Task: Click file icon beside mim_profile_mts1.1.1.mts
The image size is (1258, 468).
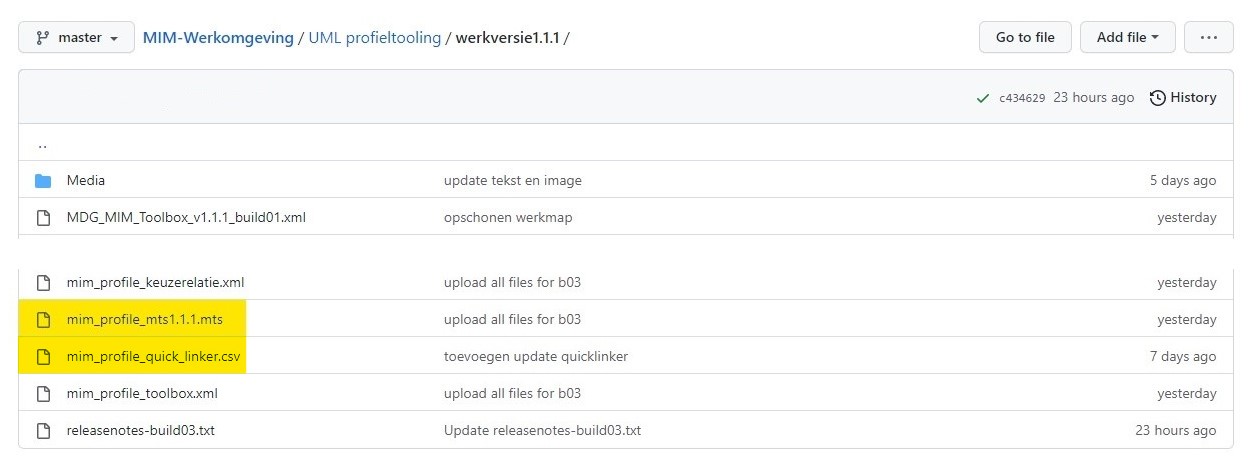Action: [x=43, y=320]
